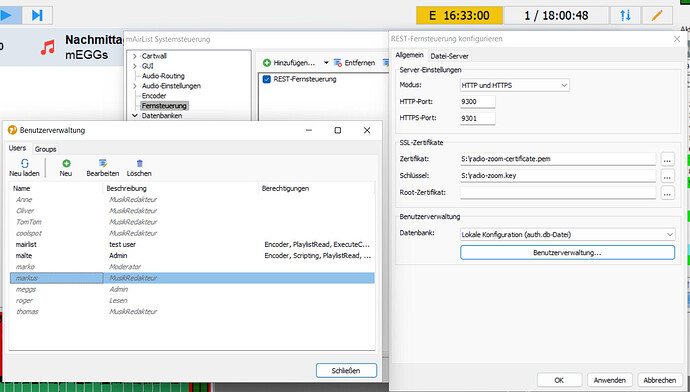
Task: Click the Löschen trash icon
Action: 139,164
